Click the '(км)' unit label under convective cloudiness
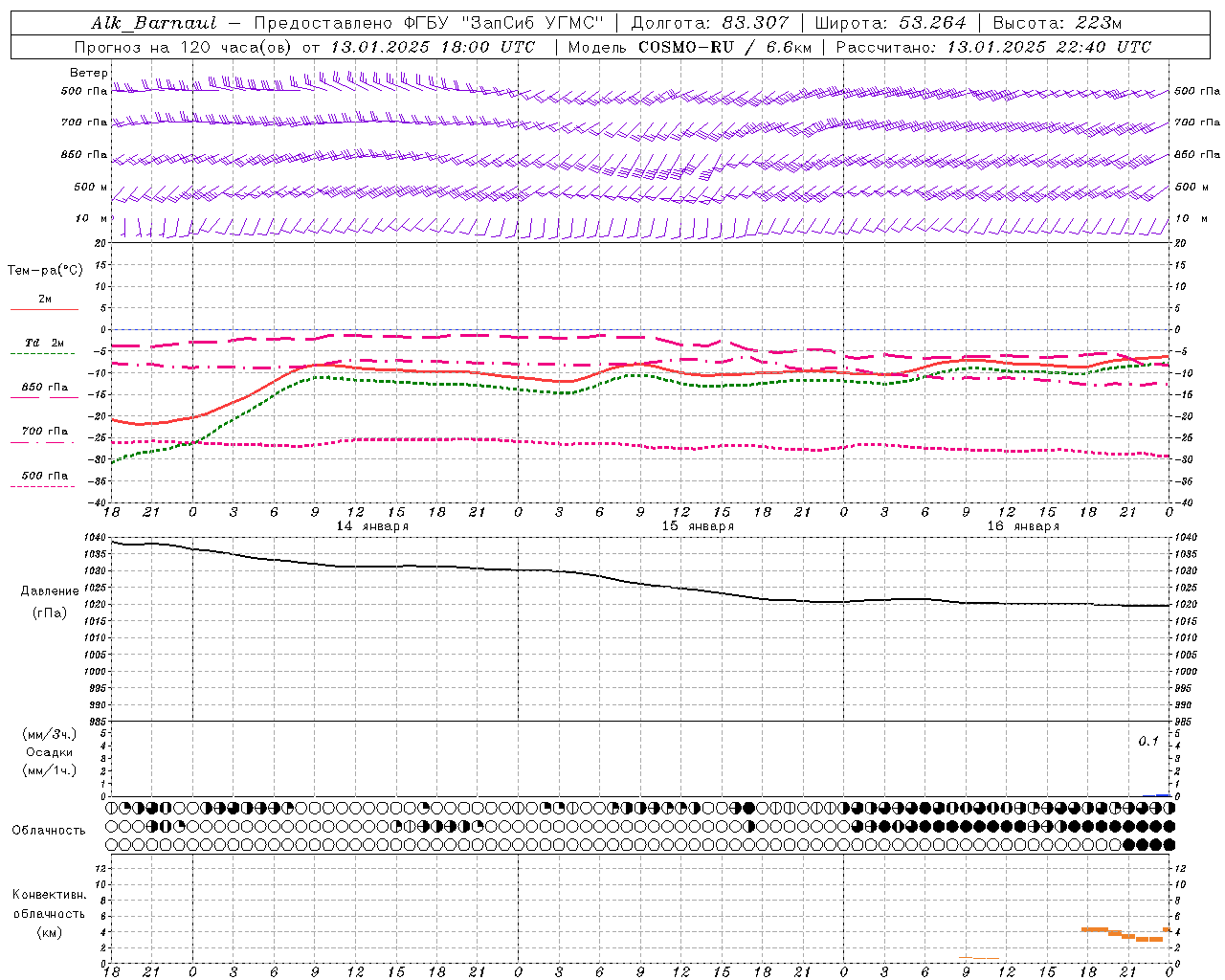The width and height of the screenshot is (1225, 980). 50,932
